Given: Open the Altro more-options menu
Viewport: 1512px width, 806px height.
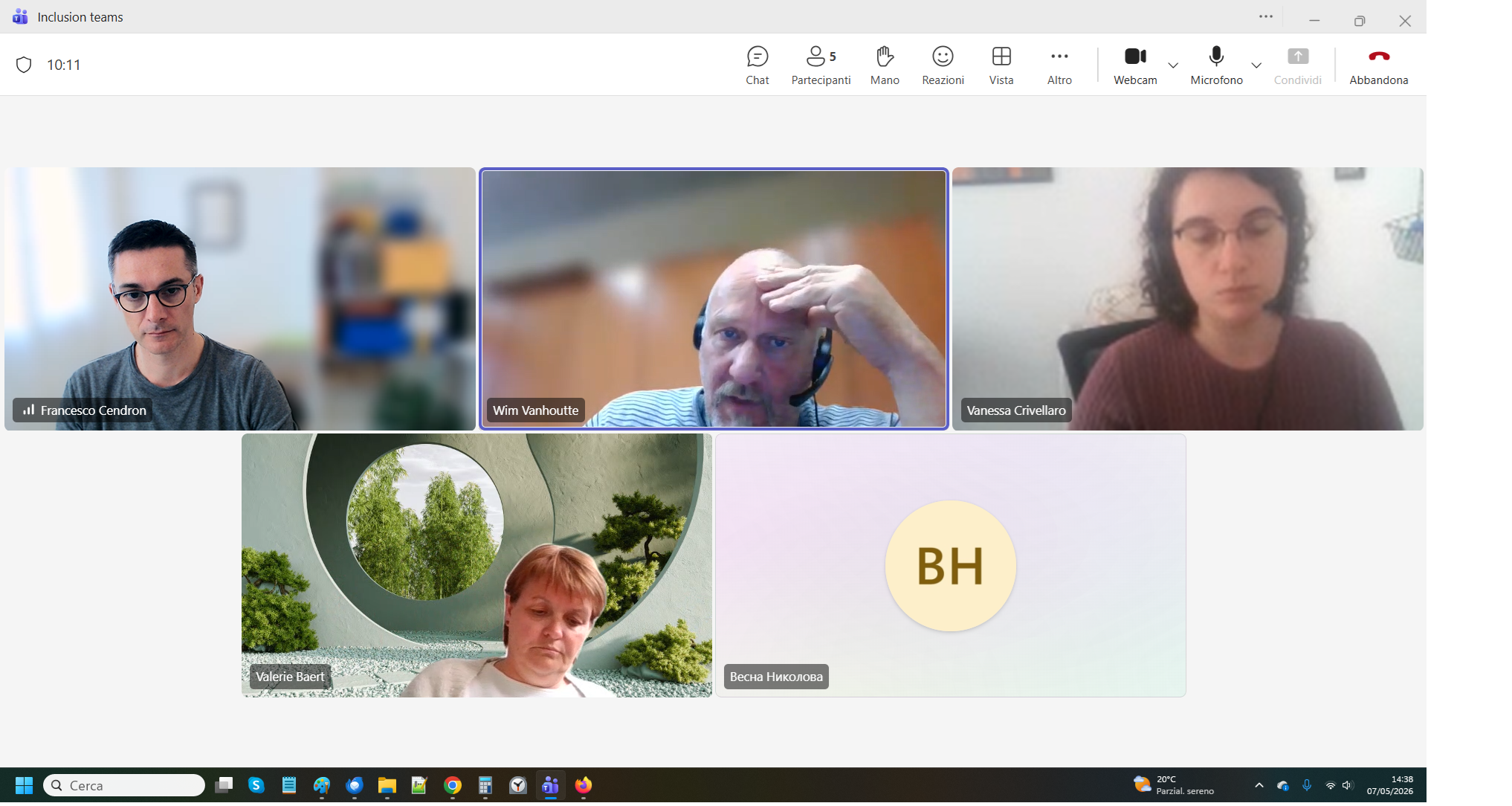Looking at the screenshot, I should coord(1059,65).
